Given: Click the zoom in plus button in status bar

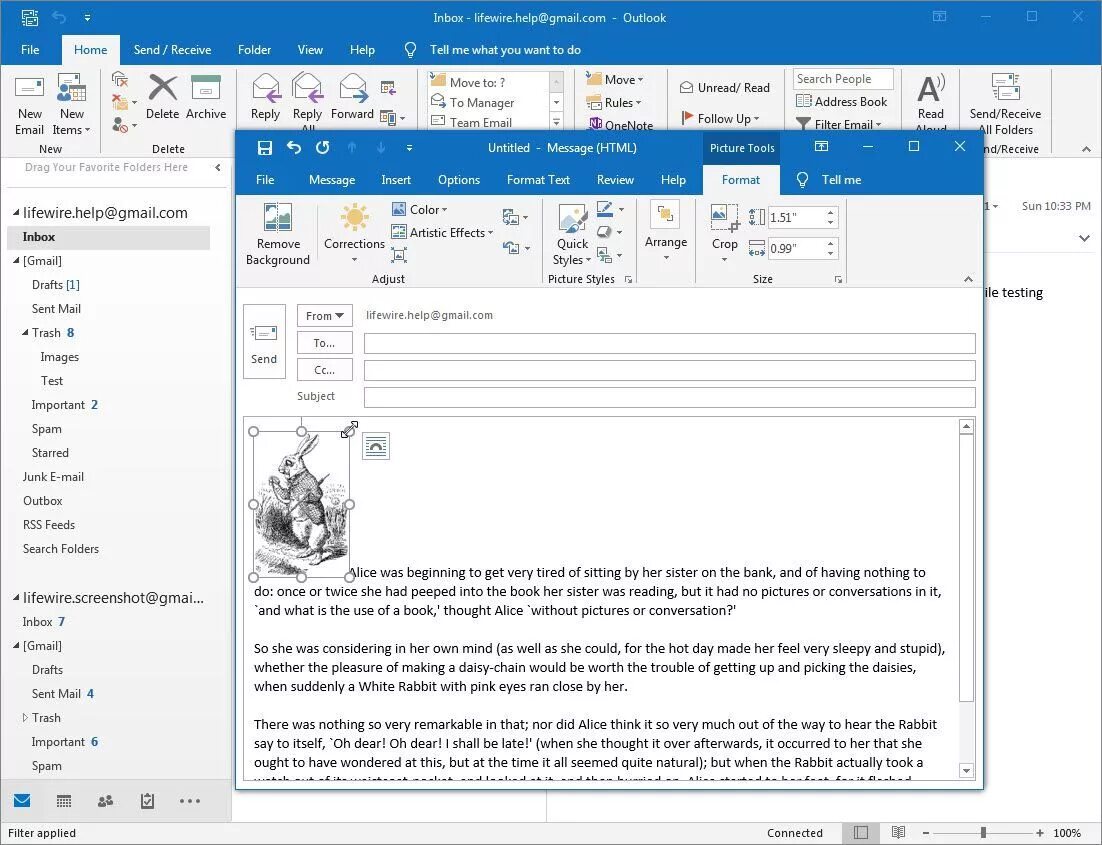Looking at the screenshot, I should coord(1039,833).
